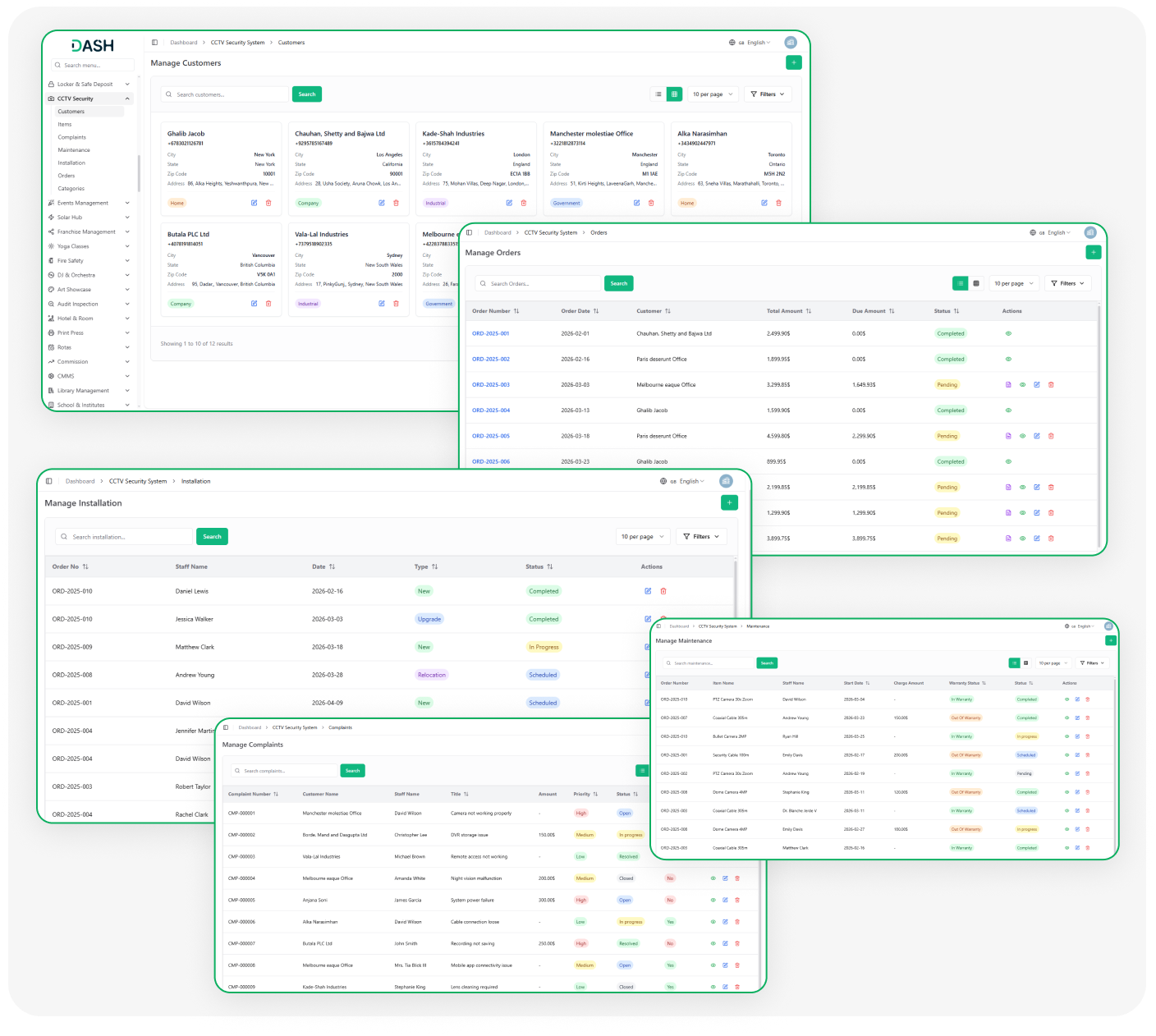1156x1036 pixels.
Task: Select Items in CCTV Security submenu
Action: [65, 125]
